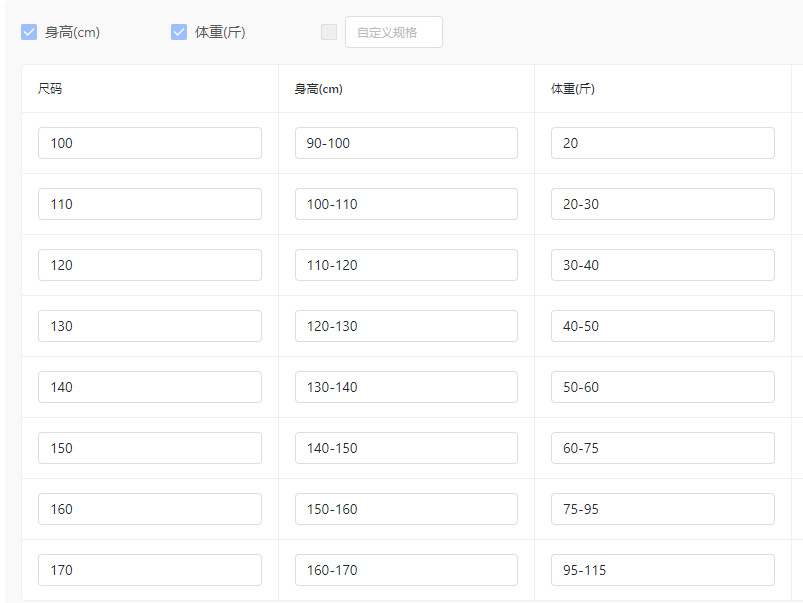Click the 自定义规格 input field
This screenshot has height=603, width=803.
393,32
